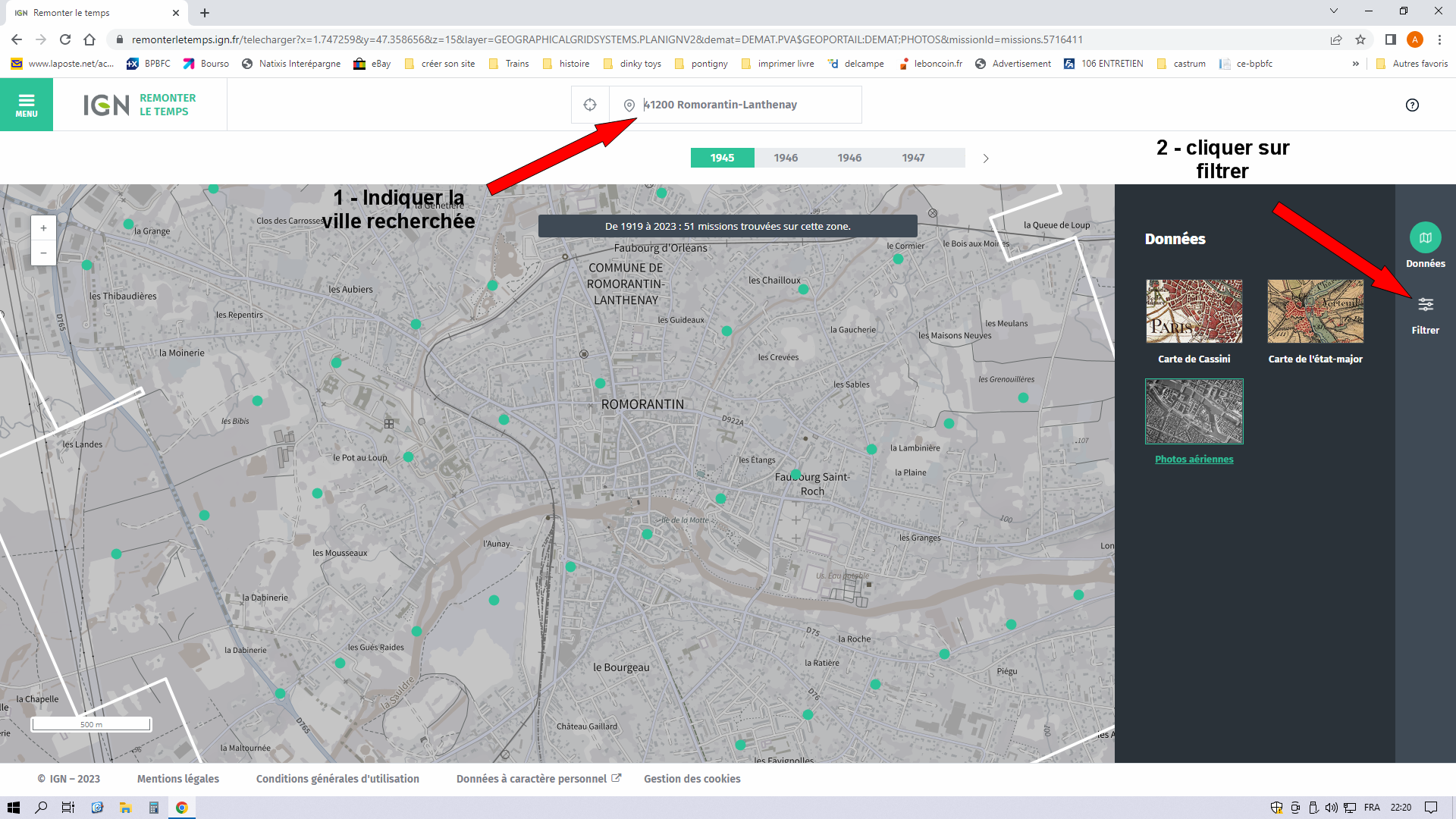
Task: Open the Autres favoris bookmarks folder
Action: [1412, 64]
